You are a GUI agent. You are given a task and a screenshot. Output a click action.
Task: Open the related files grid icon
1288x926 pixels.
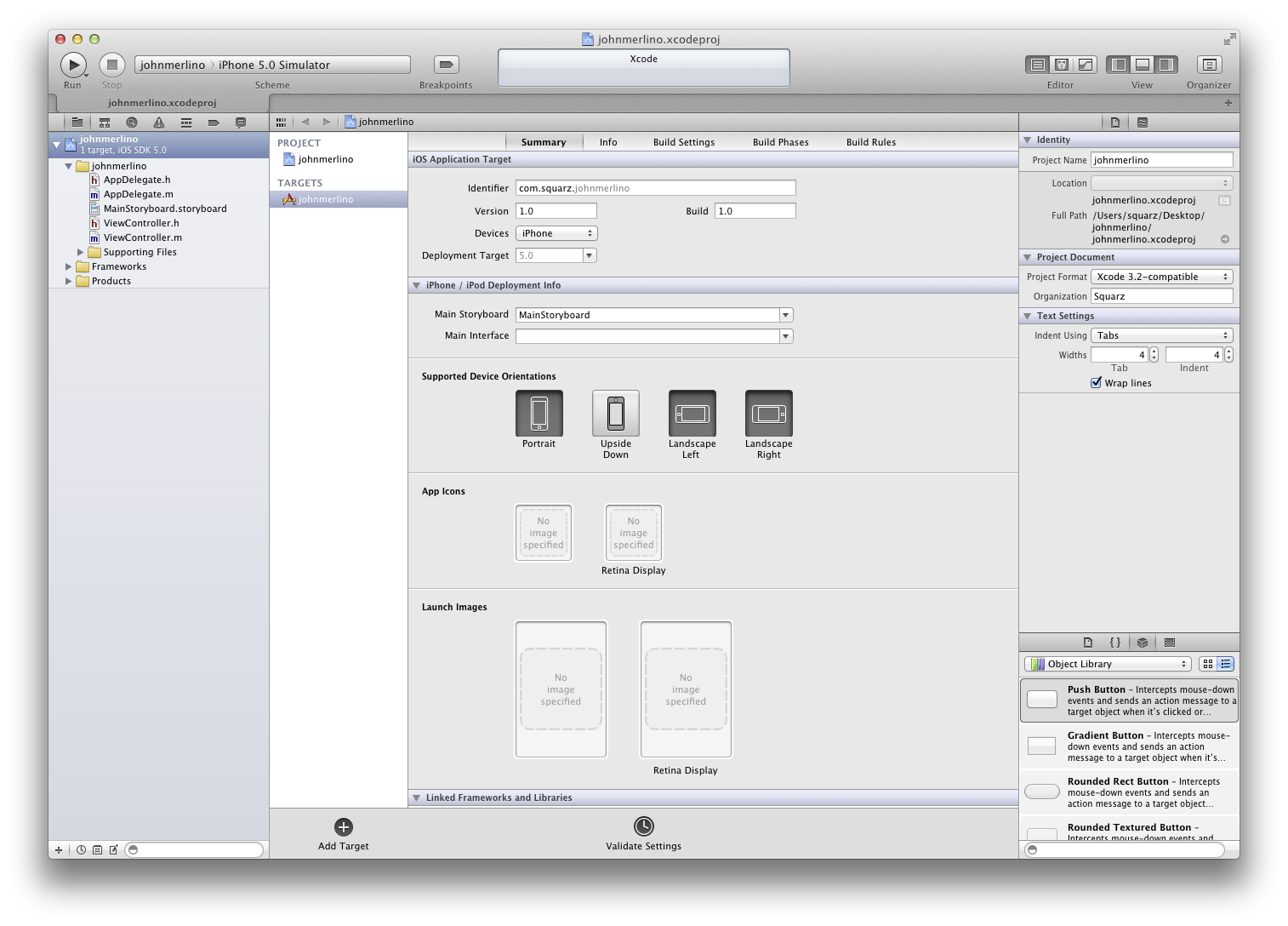pyautogui.click(x=282, y=122)
